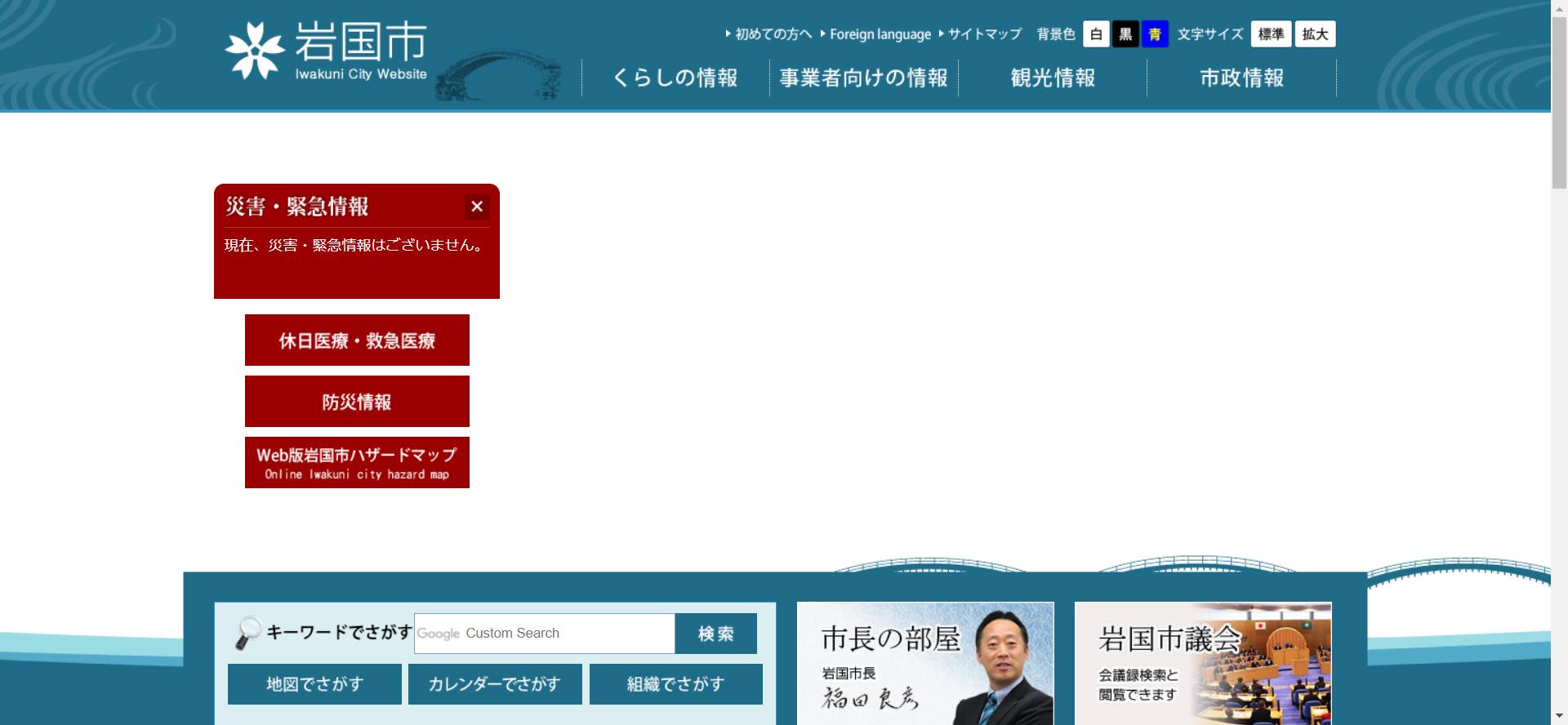Click the 防災情報 button
Screen dimensions: 1568x725
(357, 402)
